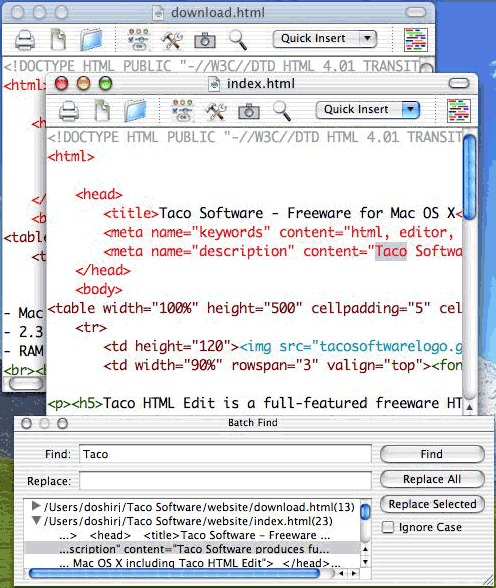
Task: Click the results list scroll right arrow
Action: pos(354,574)
